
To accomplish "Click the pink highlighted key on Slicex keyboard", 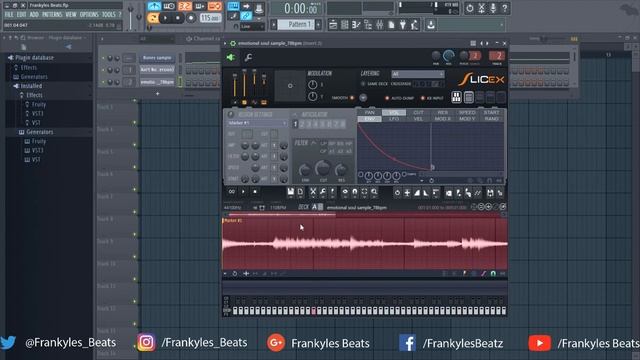I will (313, 311).
